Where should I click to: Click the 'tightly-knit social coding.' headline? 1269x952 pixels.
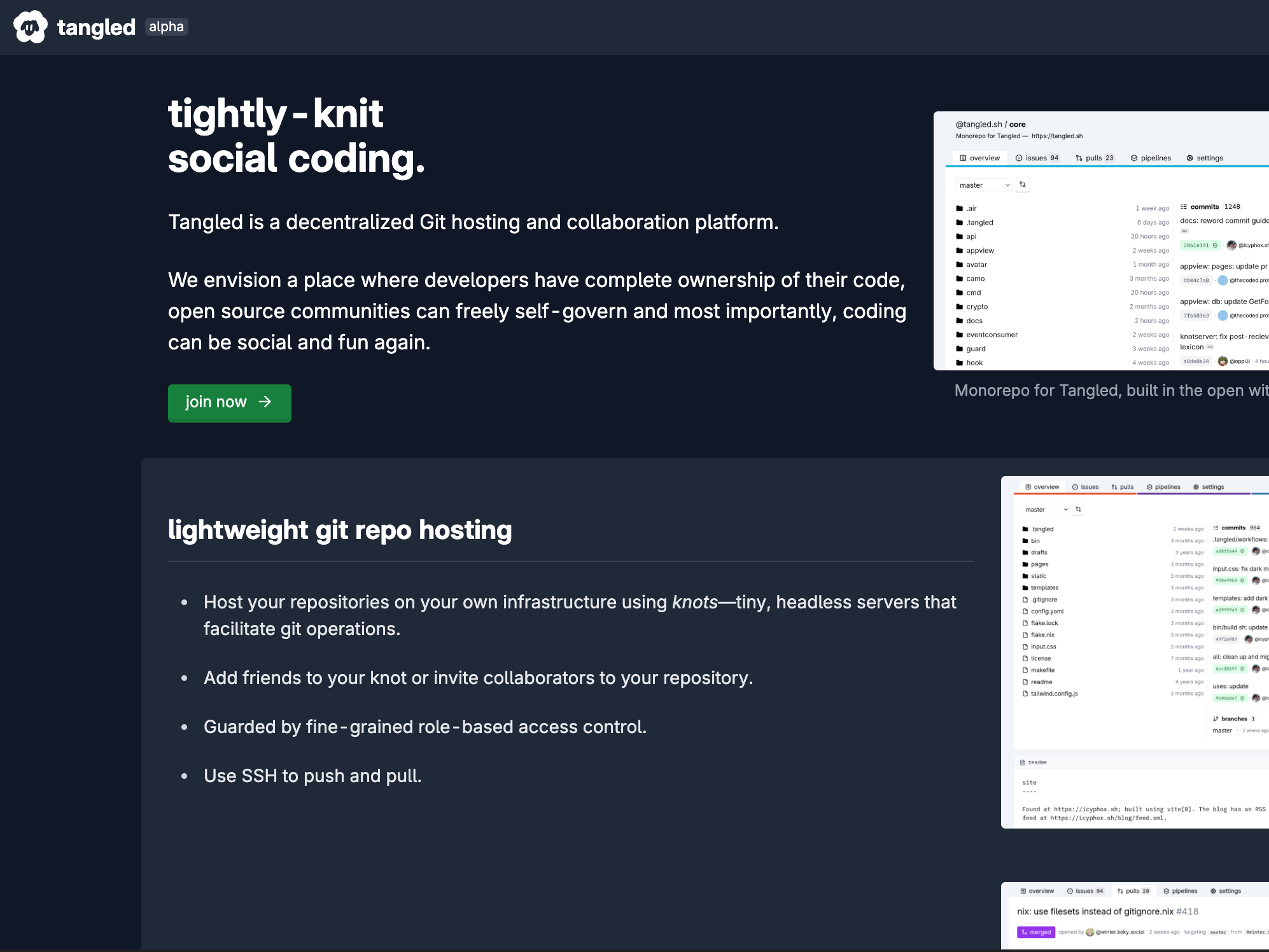pyautogui.click(x=297, y=136)
